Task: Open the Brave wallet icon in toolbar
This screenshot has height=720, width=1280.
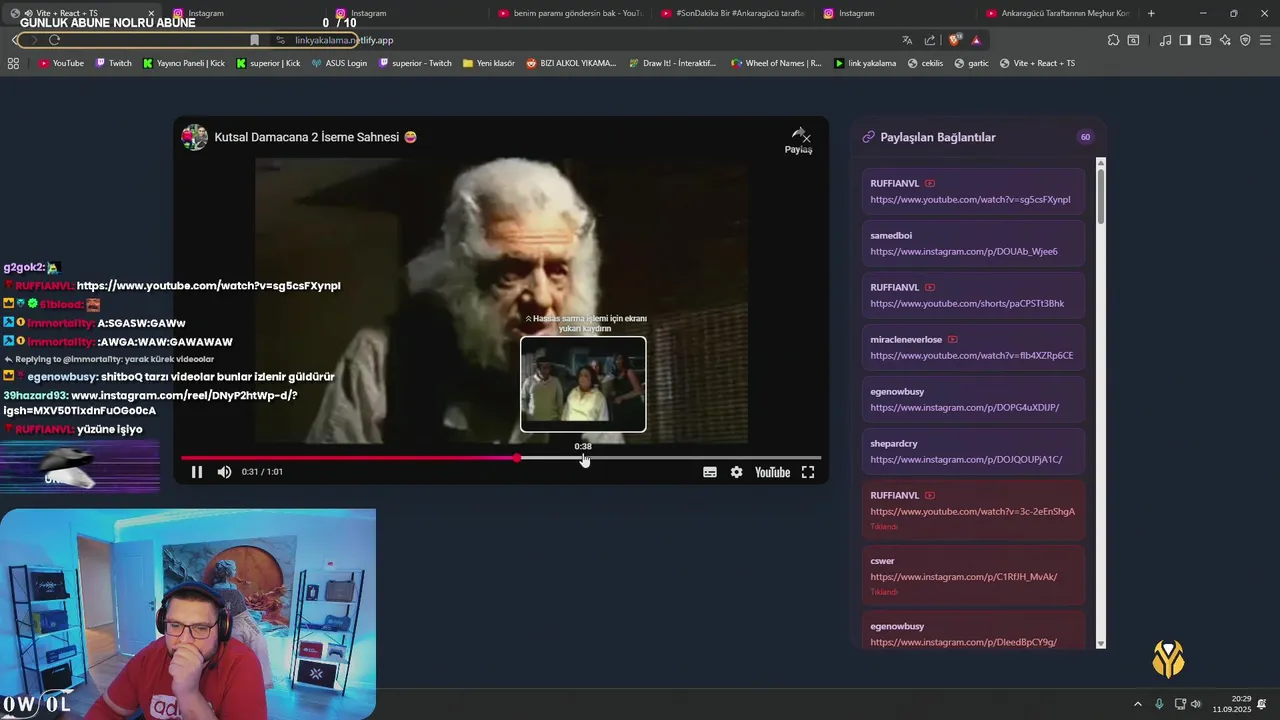Action: tap(1205, 40)
